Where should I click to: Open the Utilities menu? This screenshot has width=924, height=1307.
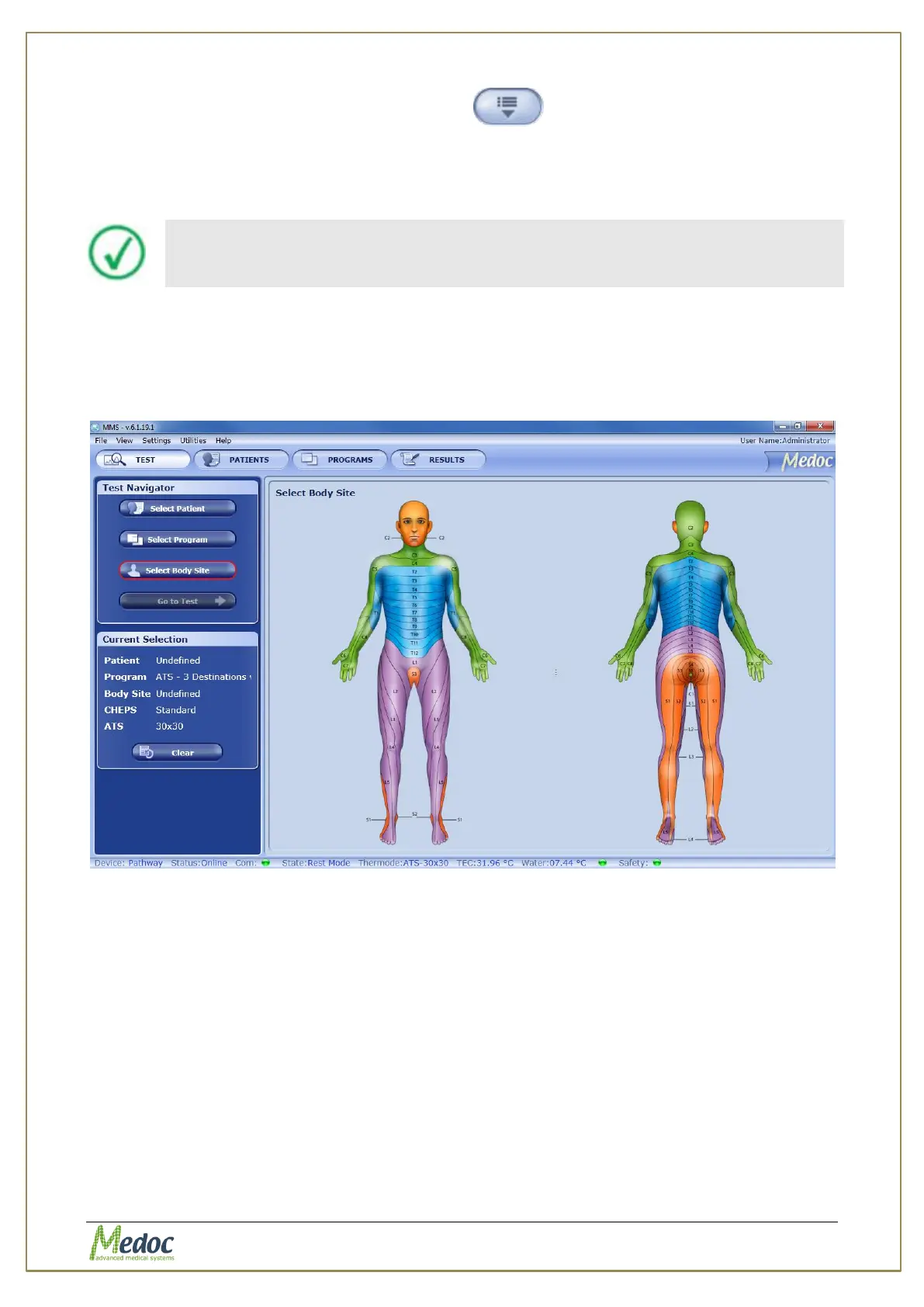[x=193, y=440]
